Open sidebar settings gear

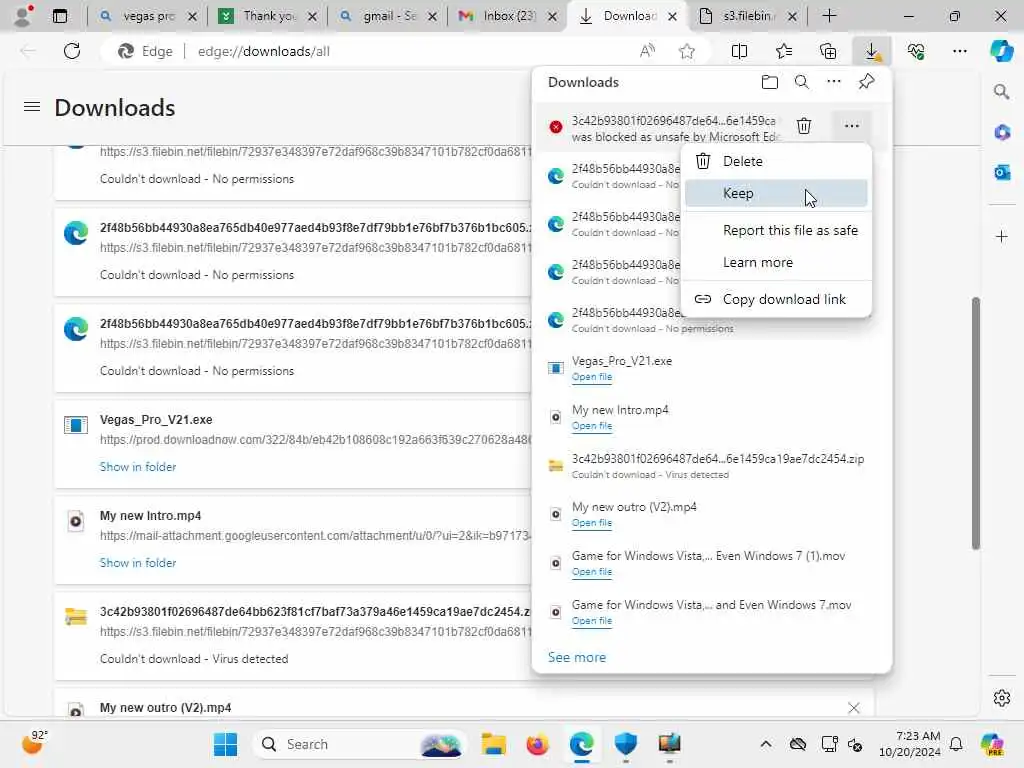(x=1002, y=698)
